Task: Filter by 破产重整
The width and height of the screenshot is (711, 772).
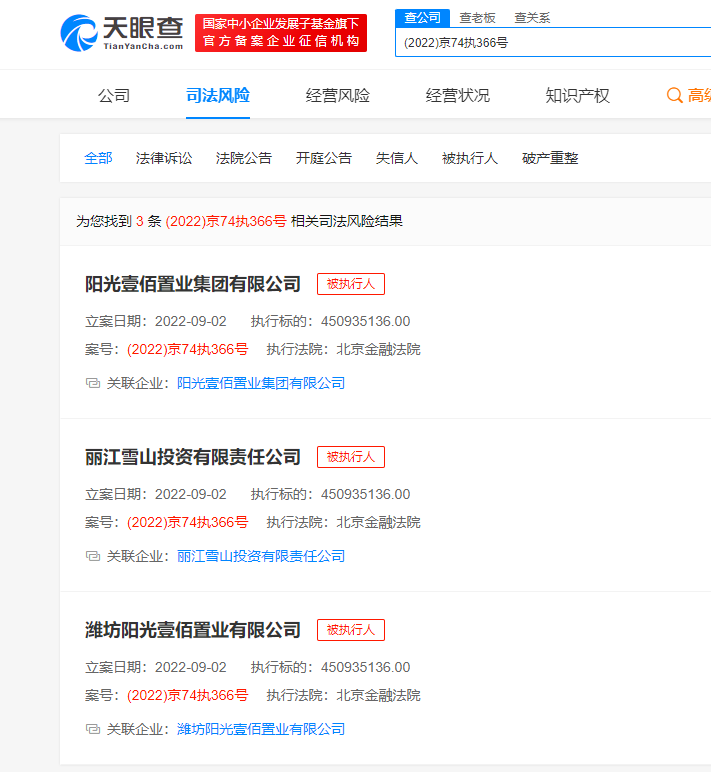Action: [550, 158]
